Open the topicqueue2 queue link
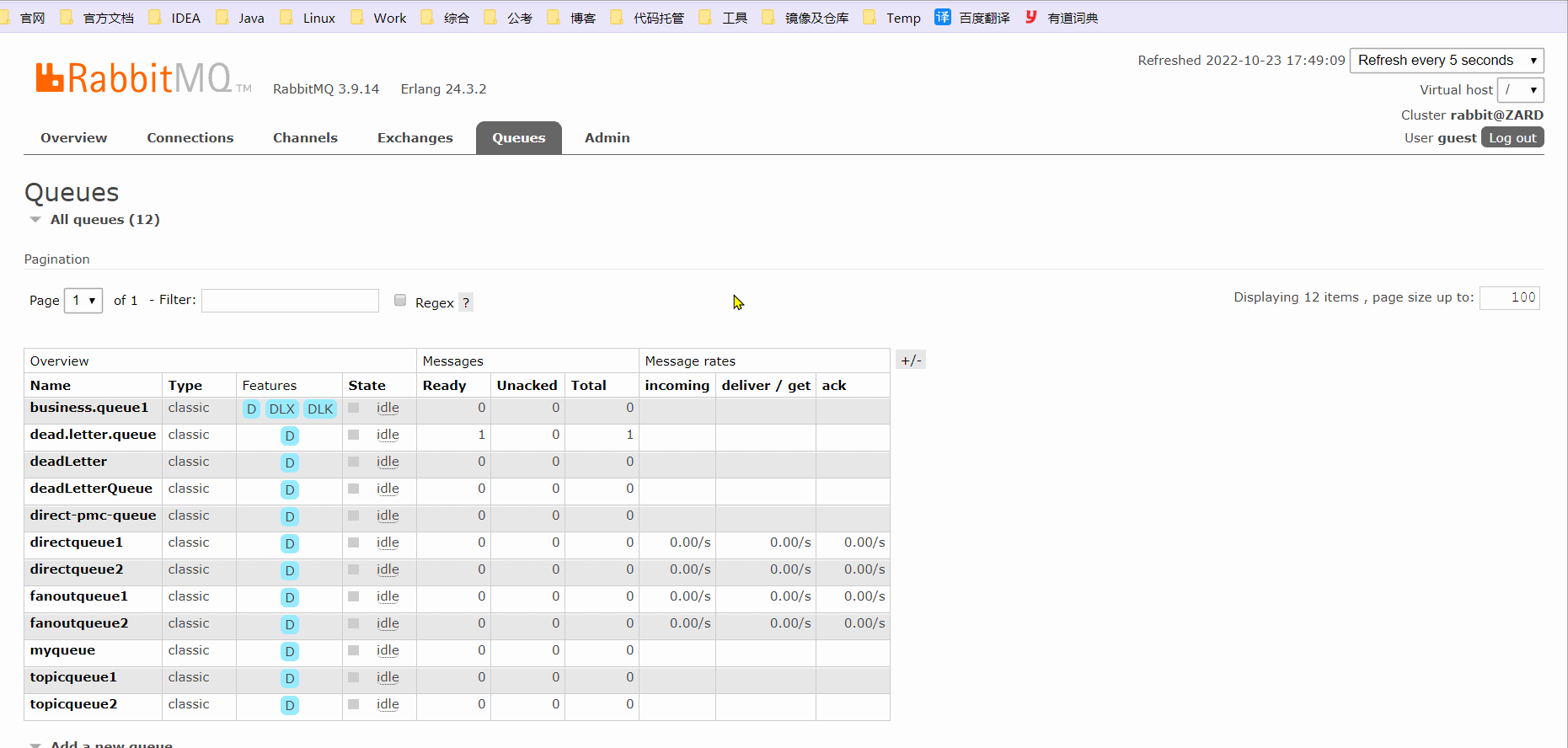Image resolution: width=1568 pixels, height=748 pixels. [74, 704]
